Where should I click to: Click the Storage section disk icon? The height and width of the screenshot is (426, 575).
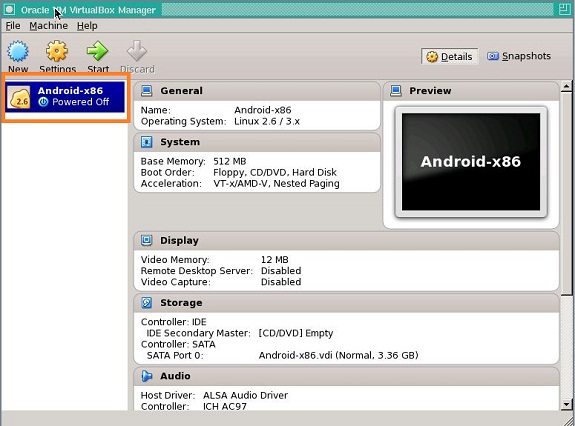[x=147, y=303]
